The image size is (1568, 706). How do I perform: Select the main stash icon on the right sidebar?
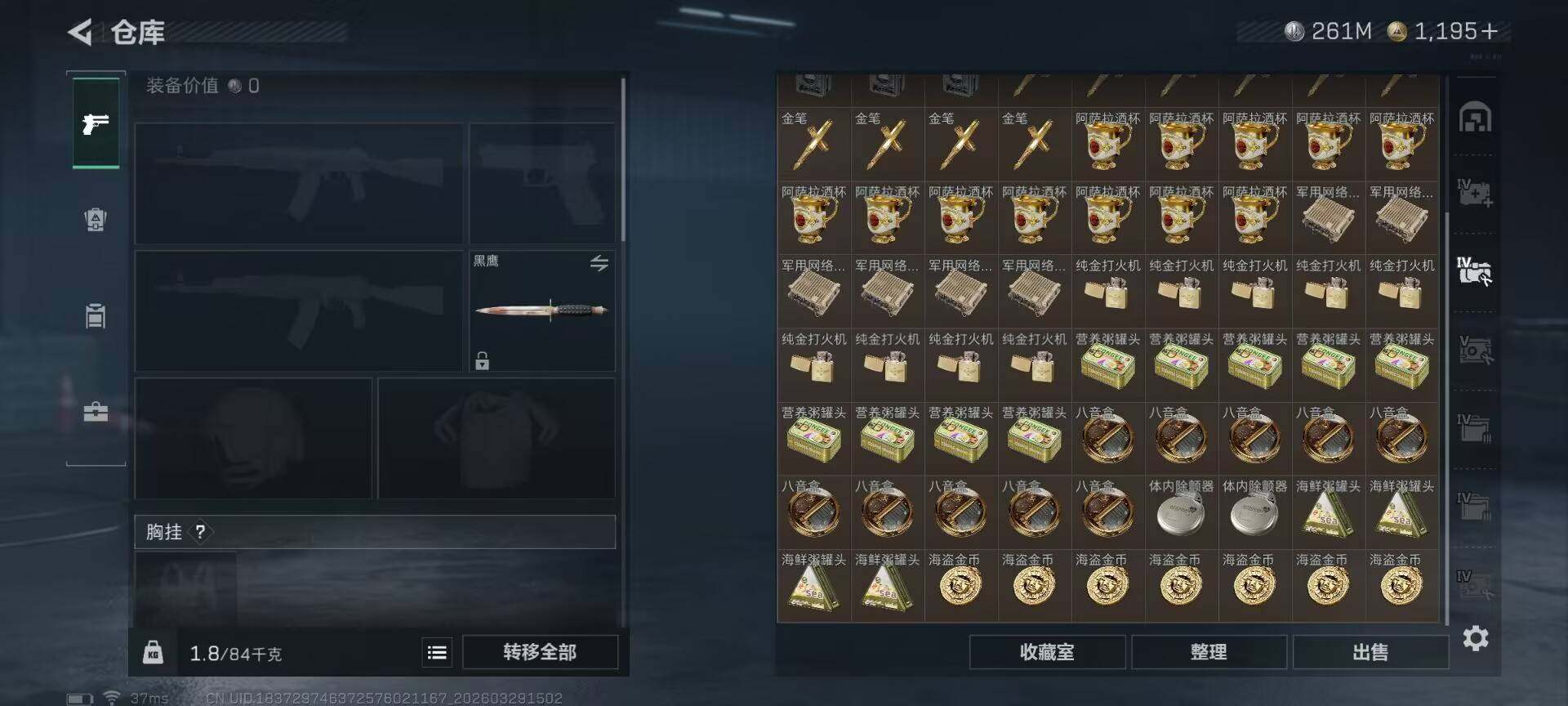[1475, 117]
